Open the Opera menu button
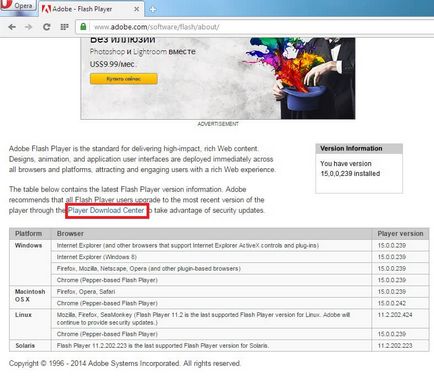Viewport: 434px width, 381px height. click(x=17, y=6)
